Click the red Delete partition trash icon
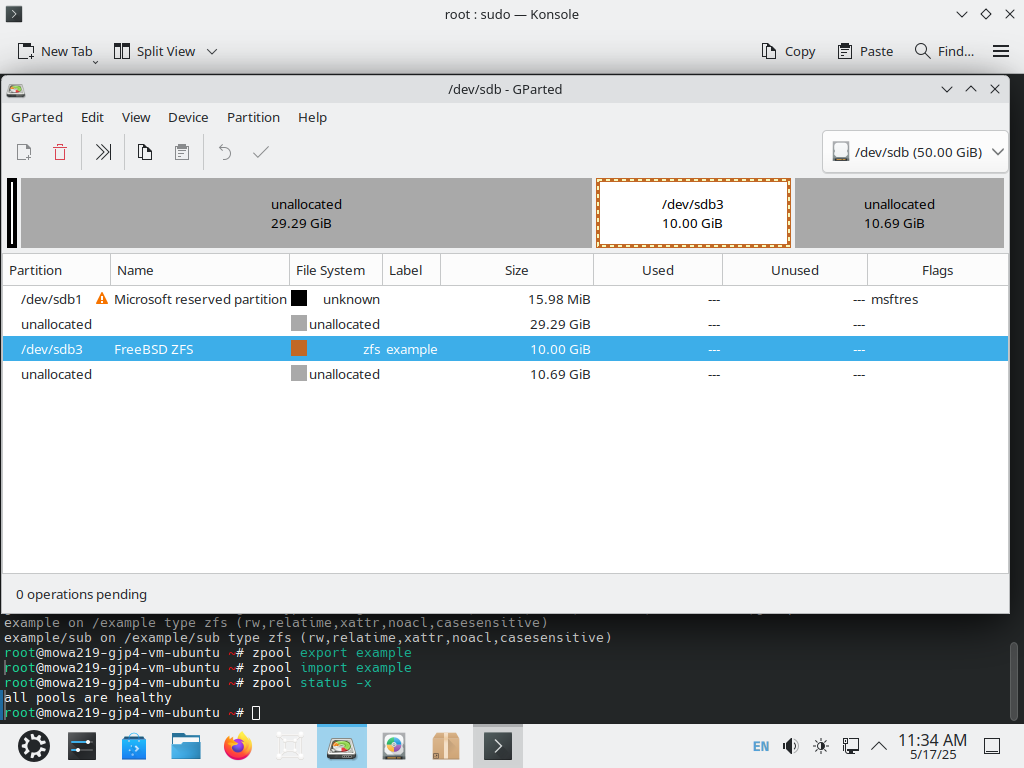The height and width of the screenshot is (768, 1024). click(x=60, y=152)
